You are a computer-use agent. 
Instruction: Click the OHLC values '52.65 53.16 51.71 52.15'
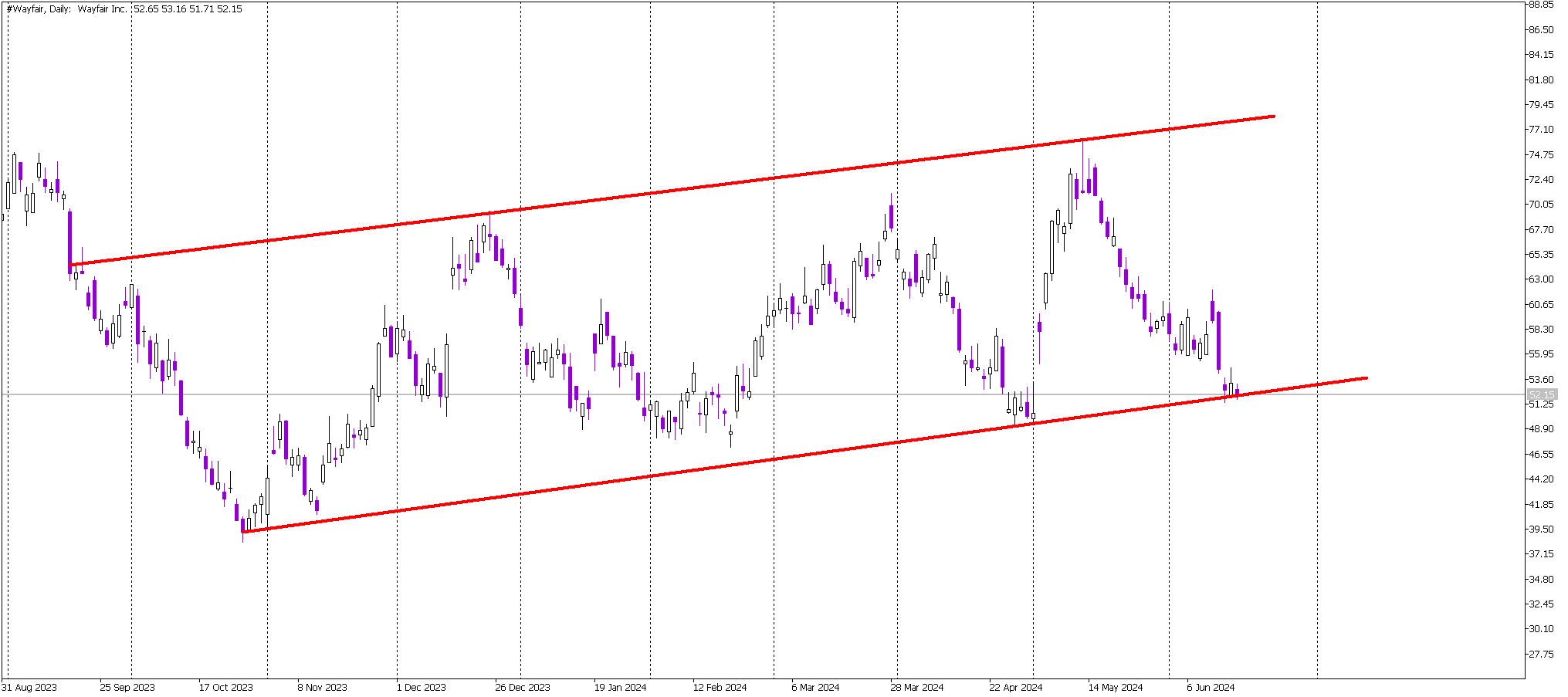pyautogui.click(x=188, y=9)
